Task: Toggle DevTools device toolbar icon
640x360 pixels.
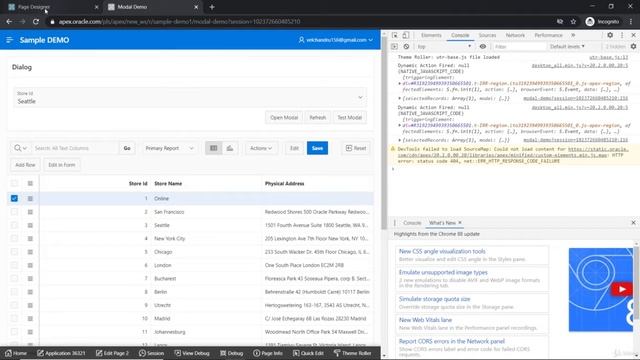Action: [x=406, y=36]
